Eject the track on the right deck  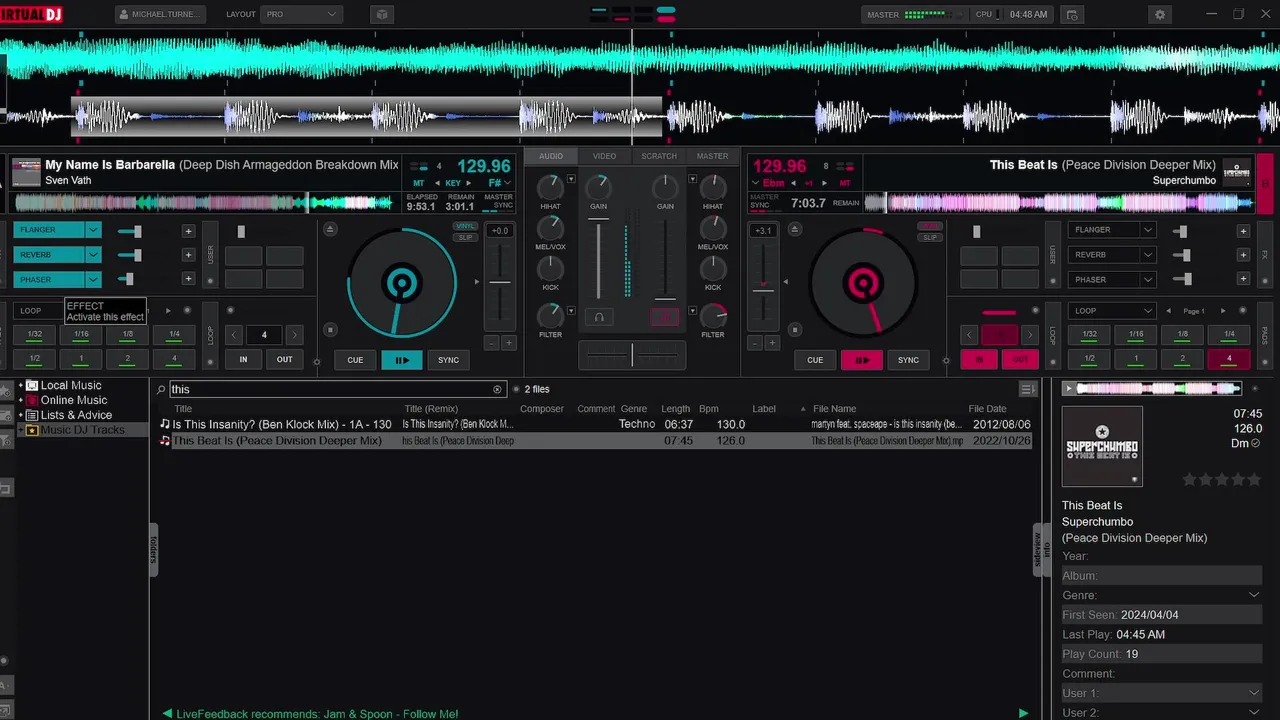point(795,229)
